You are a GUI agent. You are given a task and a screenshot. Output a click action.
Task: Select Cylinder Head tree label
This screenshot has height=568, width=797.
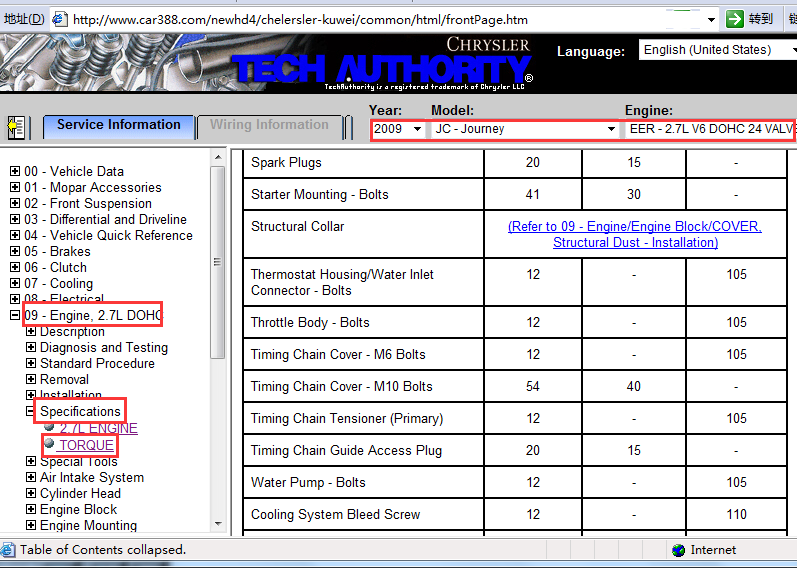(x=80, y=494)
